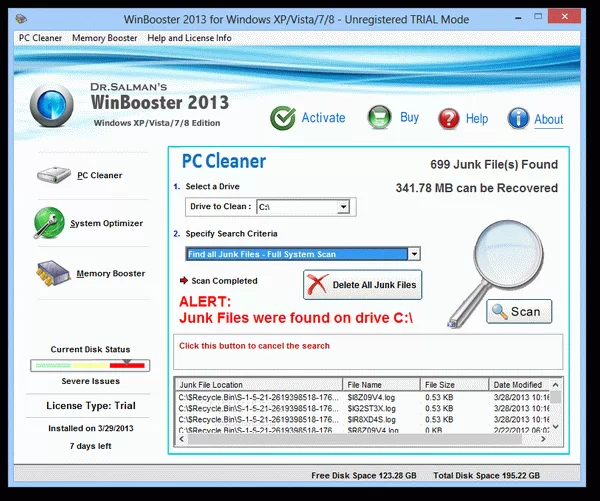Click 'Installed on 3/29/2013' text

click(91, 428)
